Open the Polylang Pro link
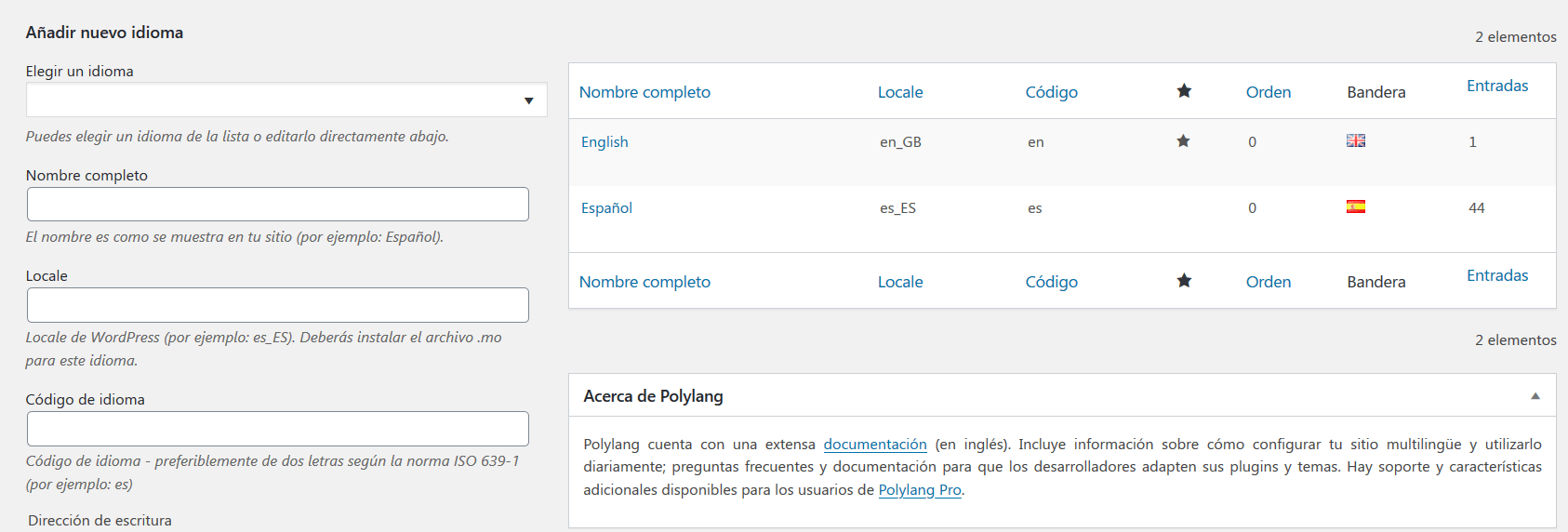Image resolution: width=1568 pixels, height=532 pixels. point(920,490)
